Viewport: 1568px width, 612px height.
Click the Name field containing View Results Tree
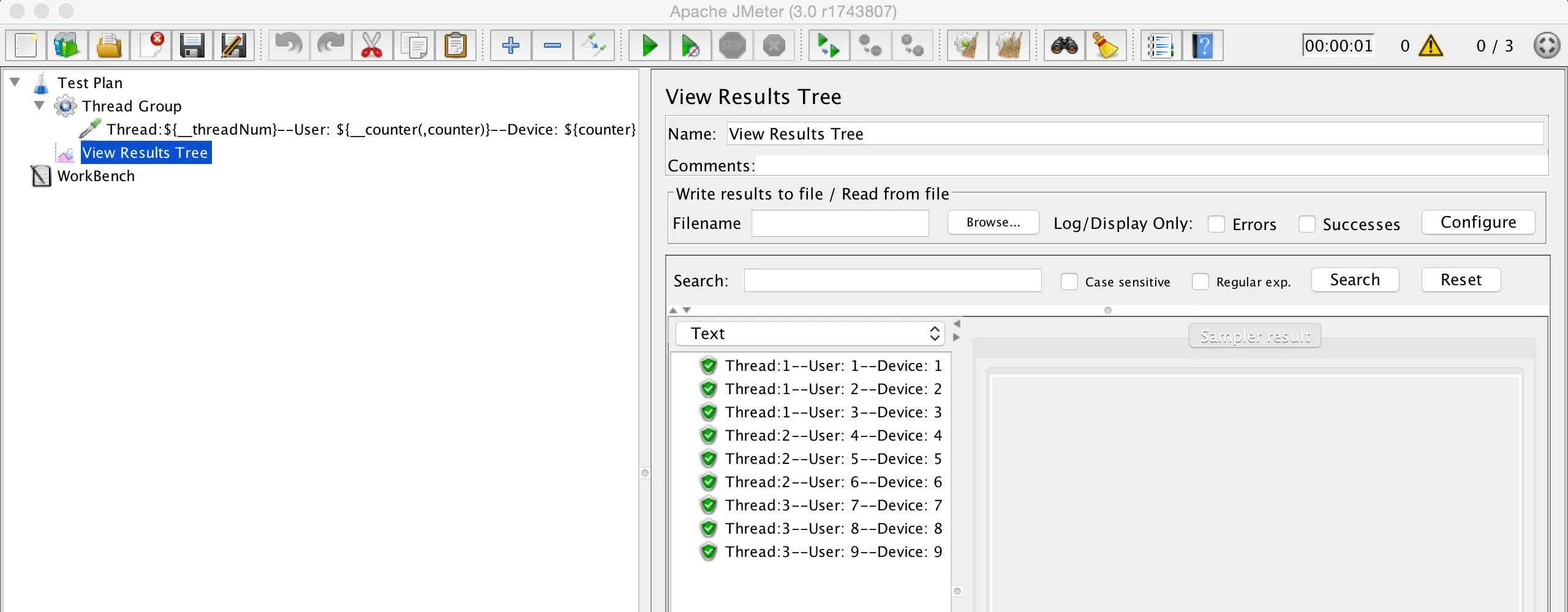point(1135,133)
